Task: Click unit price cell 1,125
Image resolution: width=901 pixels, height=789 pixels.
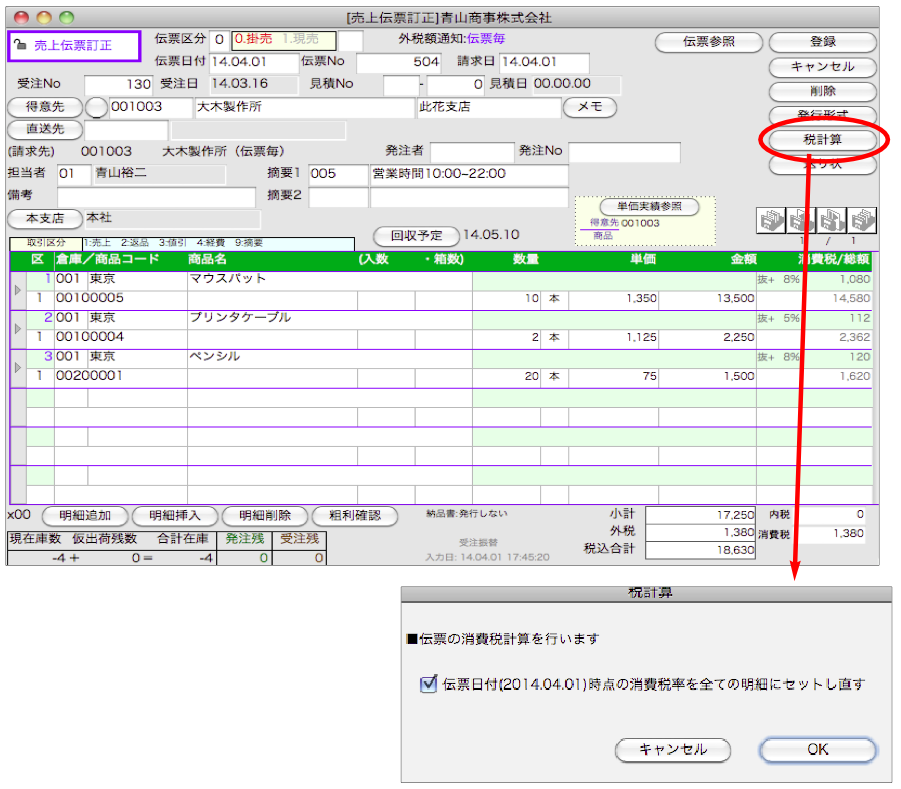Action: (613, 337)
